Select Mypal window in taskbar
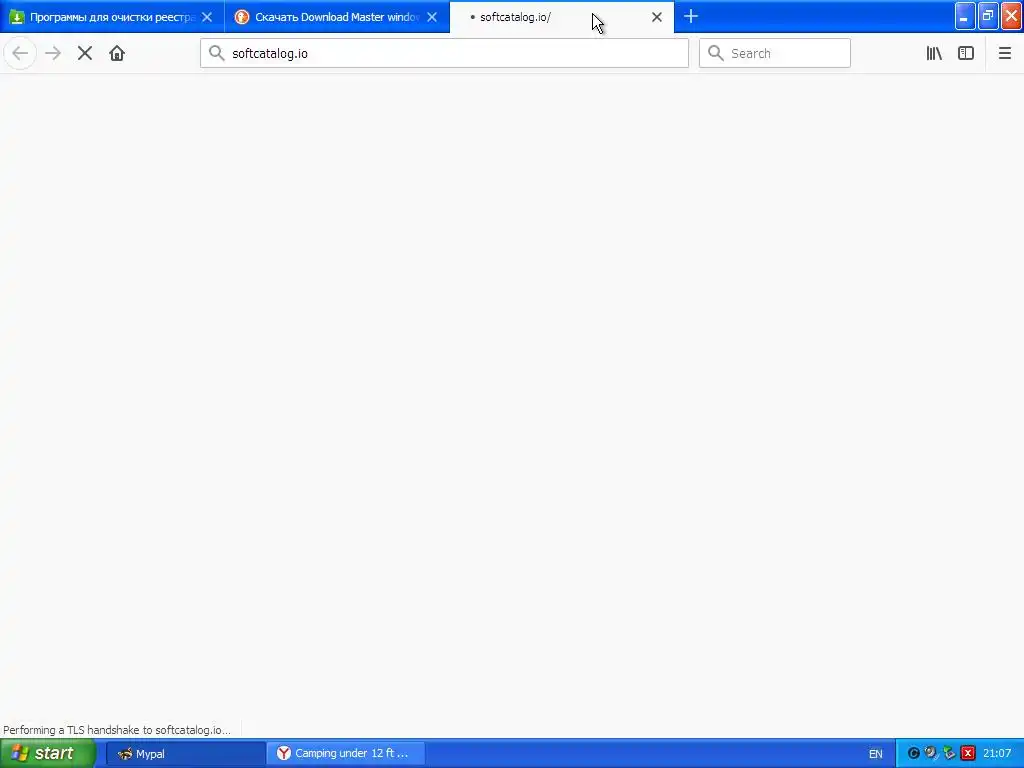The height and width of the screenshot is (768, 1024). click(x=185, y=754)
